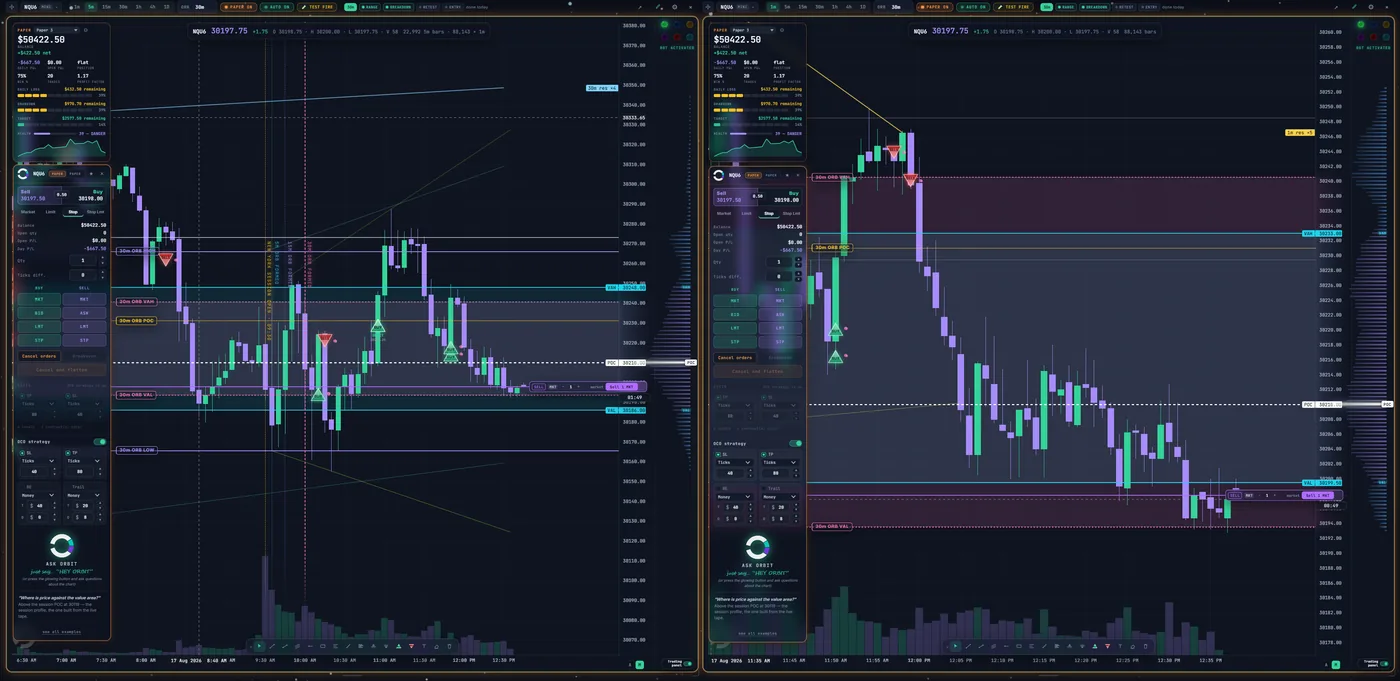Select the Limit tab in right order panel
The width and height of the screenshot is (1400, 681).
(746, 212)
